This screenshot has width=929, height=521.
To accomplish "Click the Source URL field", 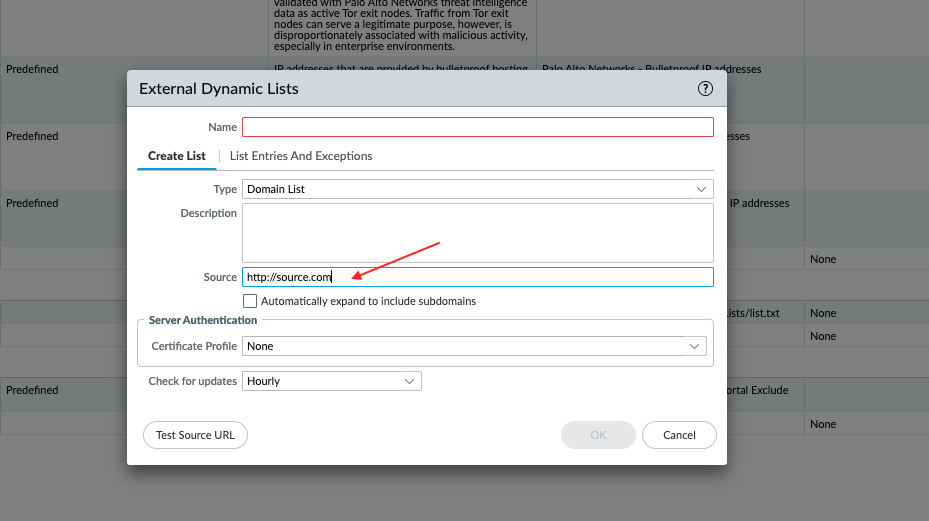I will coord(477,277).
